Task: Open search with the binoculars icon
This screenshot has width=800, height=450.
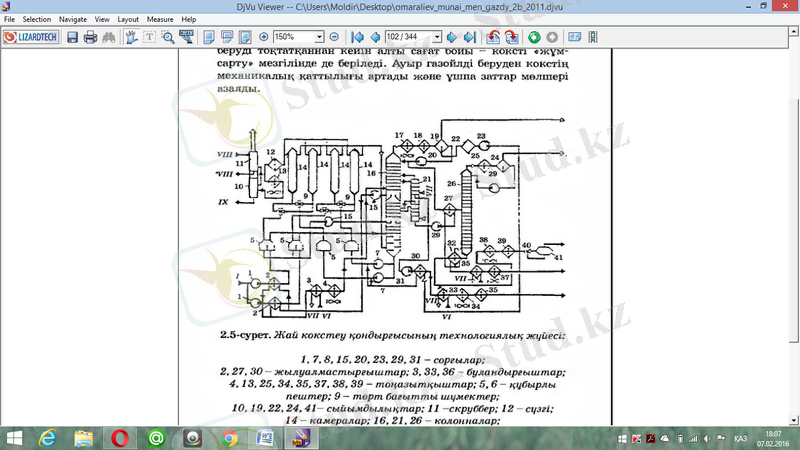Action: [109, 37]
